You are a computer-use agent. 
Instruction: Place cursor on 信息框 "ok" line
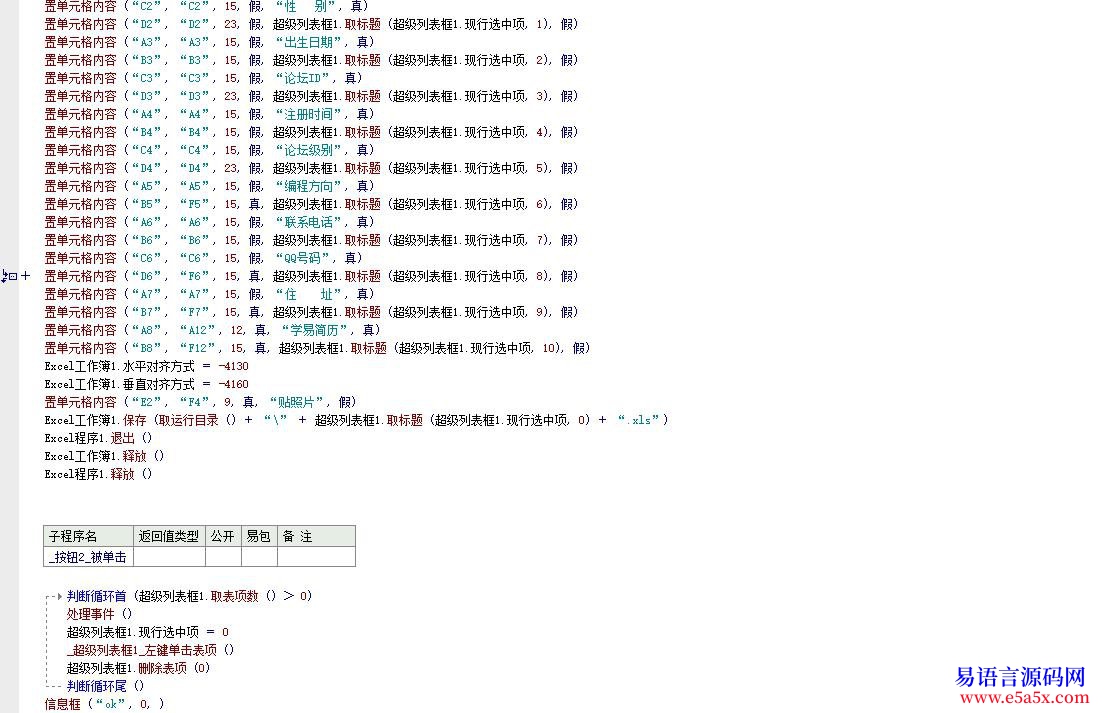[x=104, y=704]
